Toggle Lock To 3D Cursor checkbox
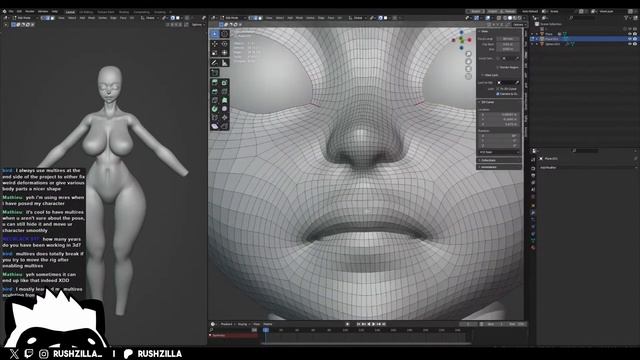 [x=498, y=89]
